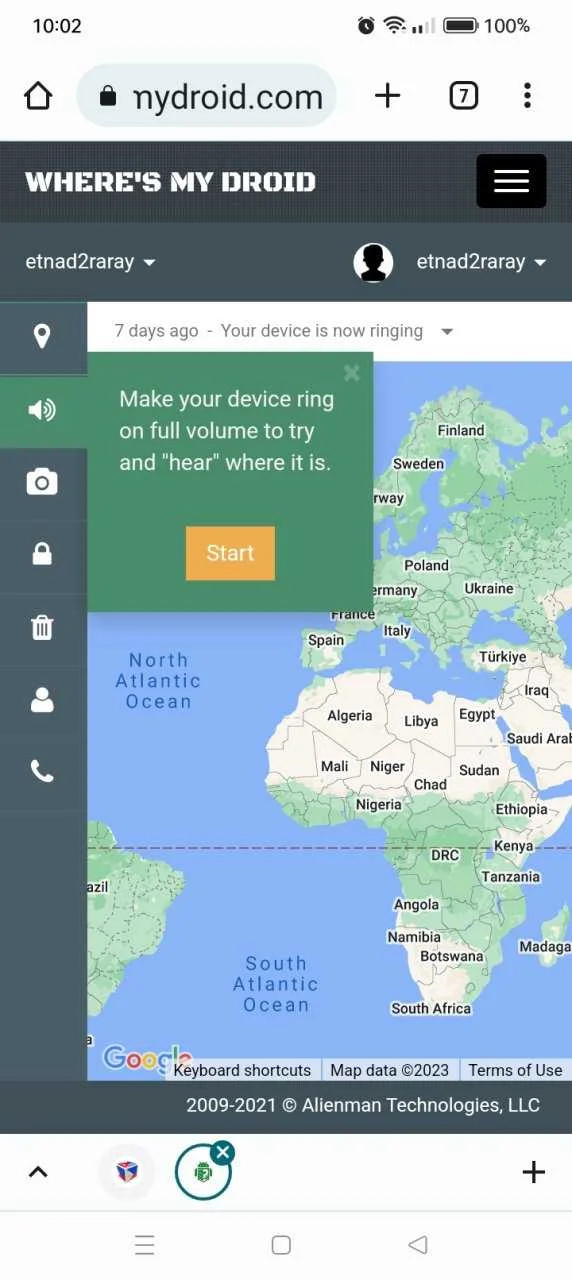The image size is (572, 1280).
Task: Click the North Atlantic Ocean map label
Action: click(x=158, y=681)
